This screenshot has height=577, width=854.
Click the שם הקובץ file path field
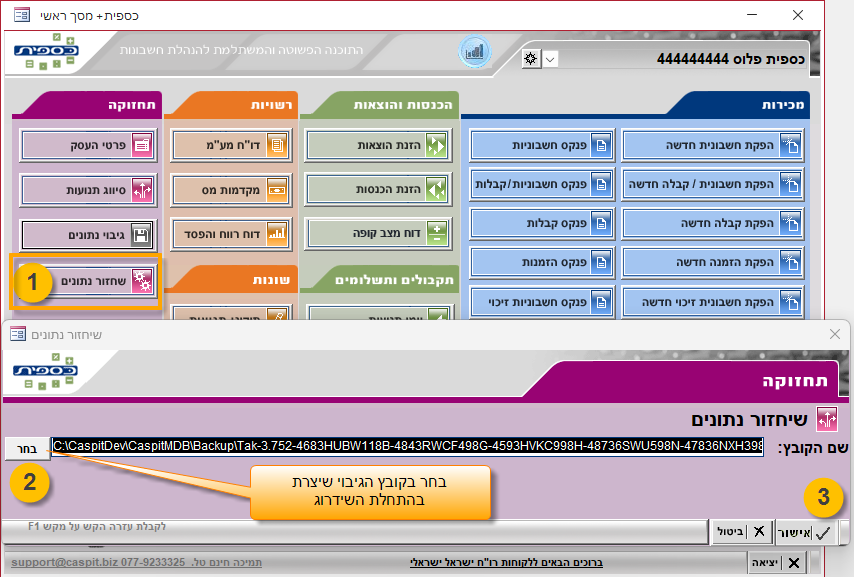coord(407,447)
